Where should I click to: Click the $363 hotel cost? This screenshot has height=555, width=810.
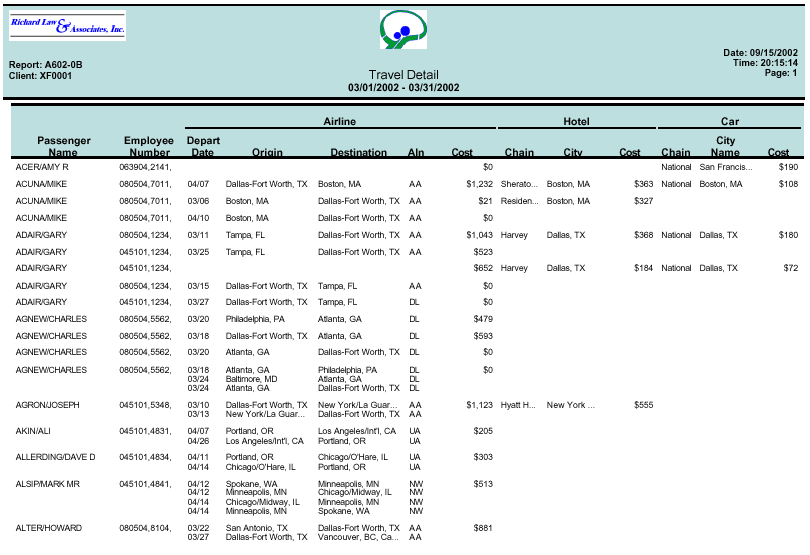point(644,184)
